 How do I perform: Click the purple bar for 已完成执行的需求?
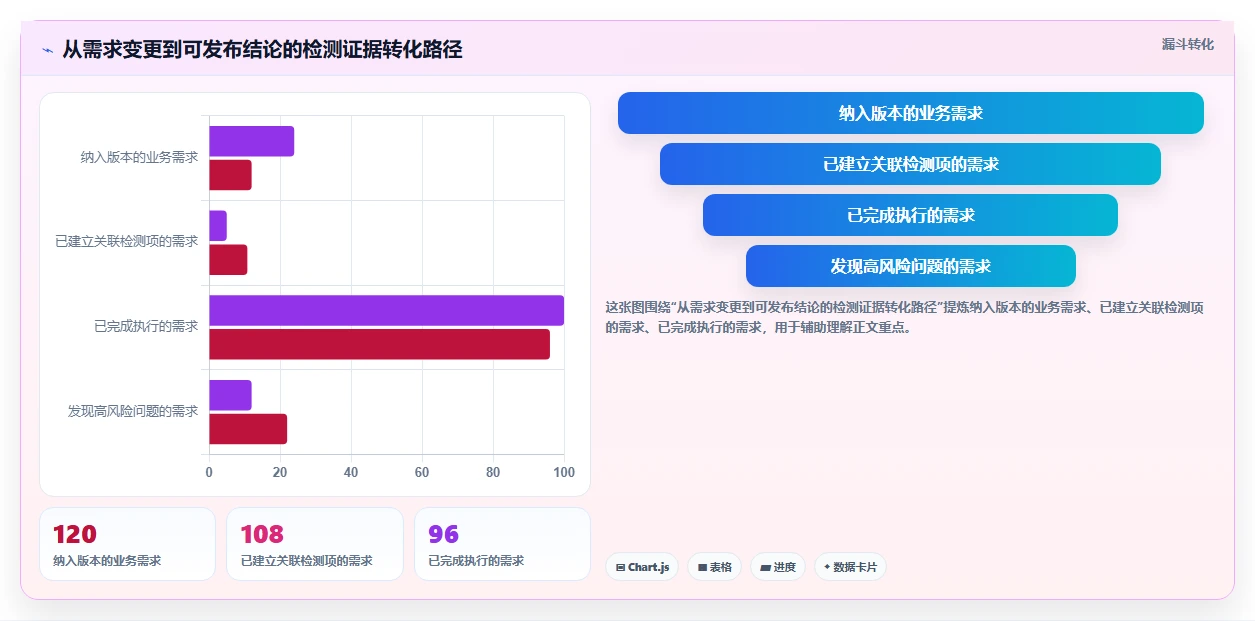386,310
